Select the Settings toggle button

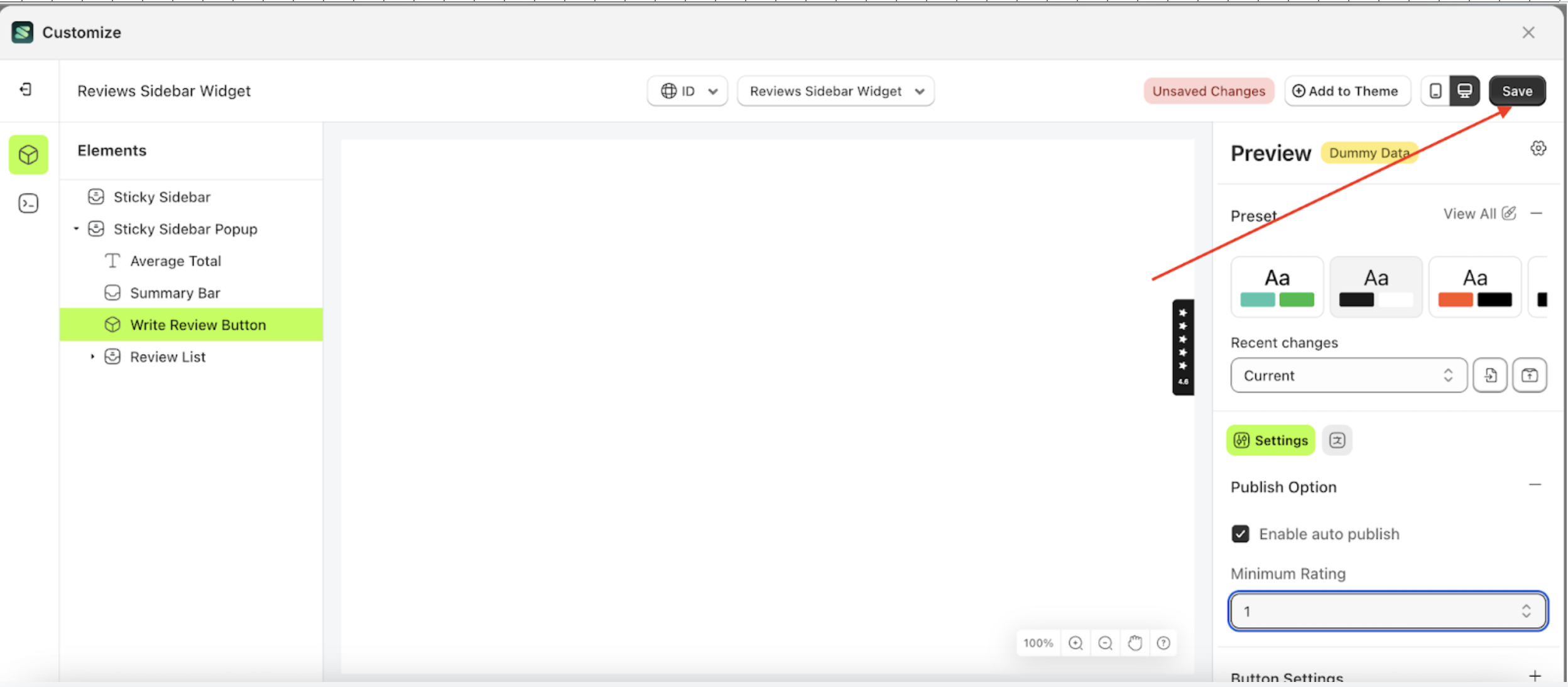(x=1270, y=440)
